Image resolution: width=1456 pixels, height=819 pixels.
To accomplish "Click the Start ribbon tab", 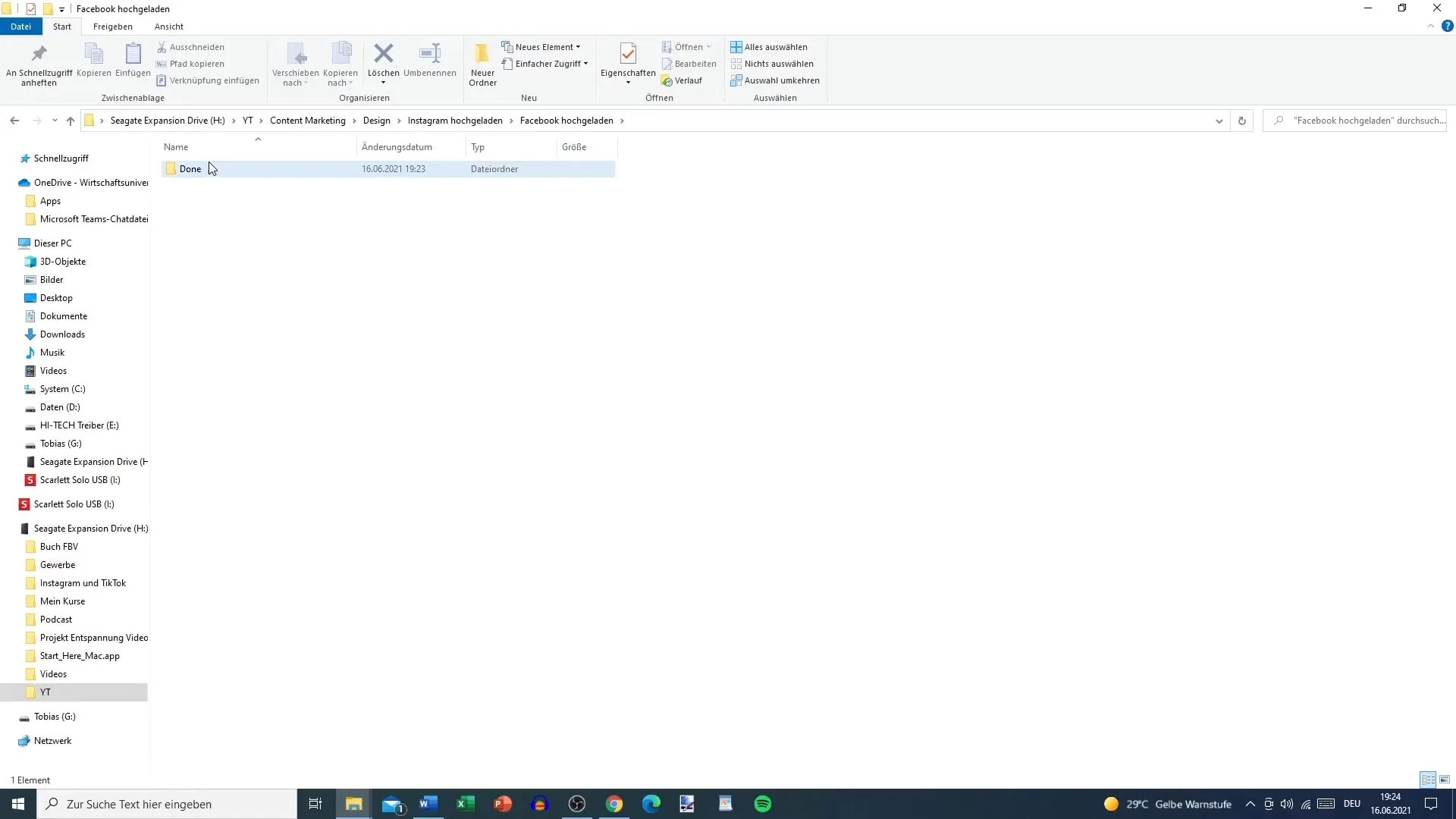I will (61, 27).
